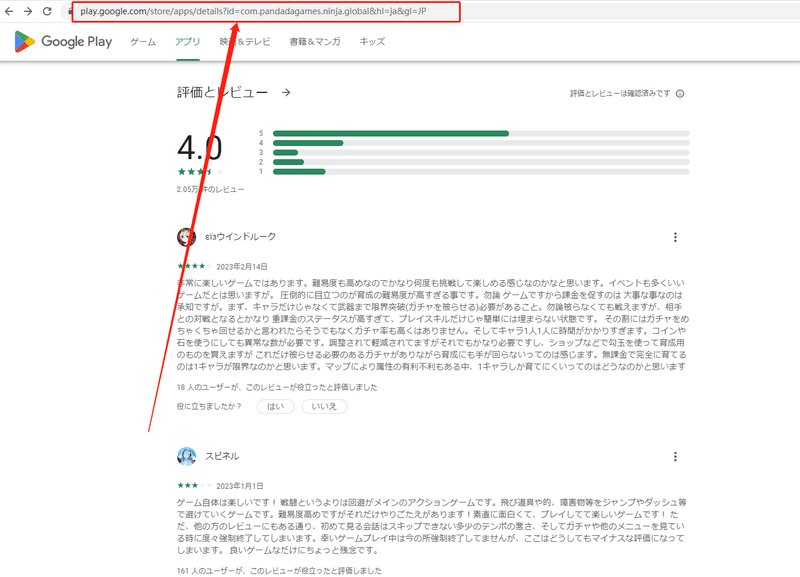Click the 3-star rating bar

click(x=481, y=153)
